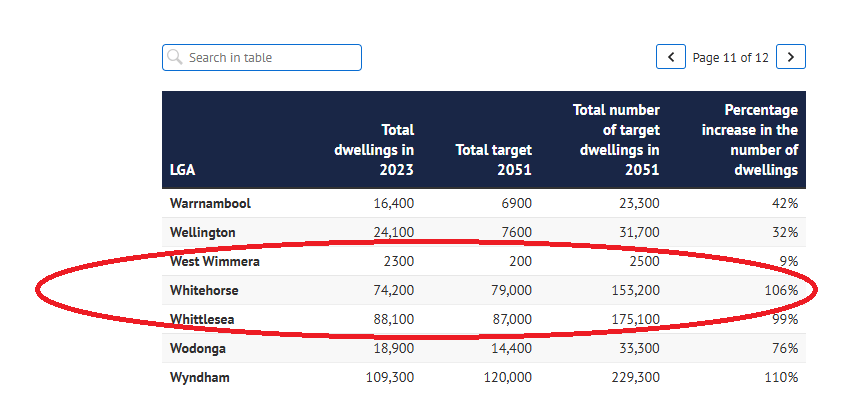
Task: Select the Whitehorse row label
Action: point(204,290)
